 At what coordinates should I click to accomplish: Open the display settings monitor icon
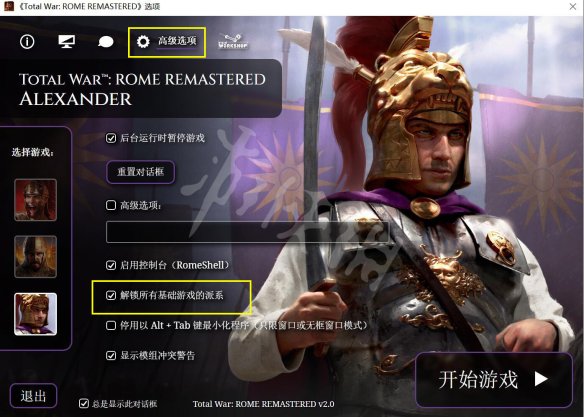pyautogui.click(x=67, y=41)
